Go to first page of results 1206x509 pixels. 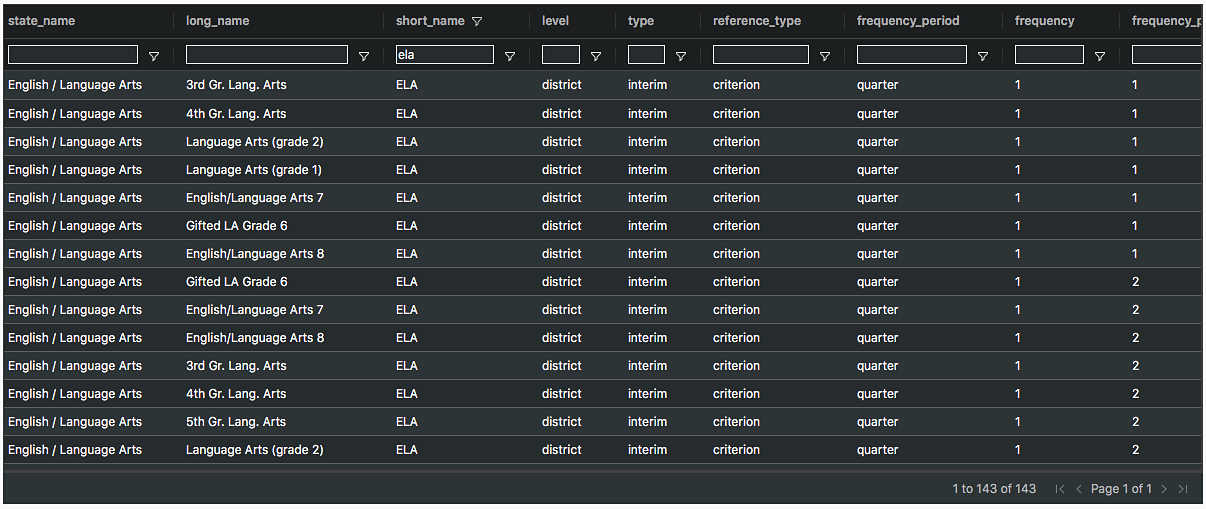click(x=1060, y=489)
